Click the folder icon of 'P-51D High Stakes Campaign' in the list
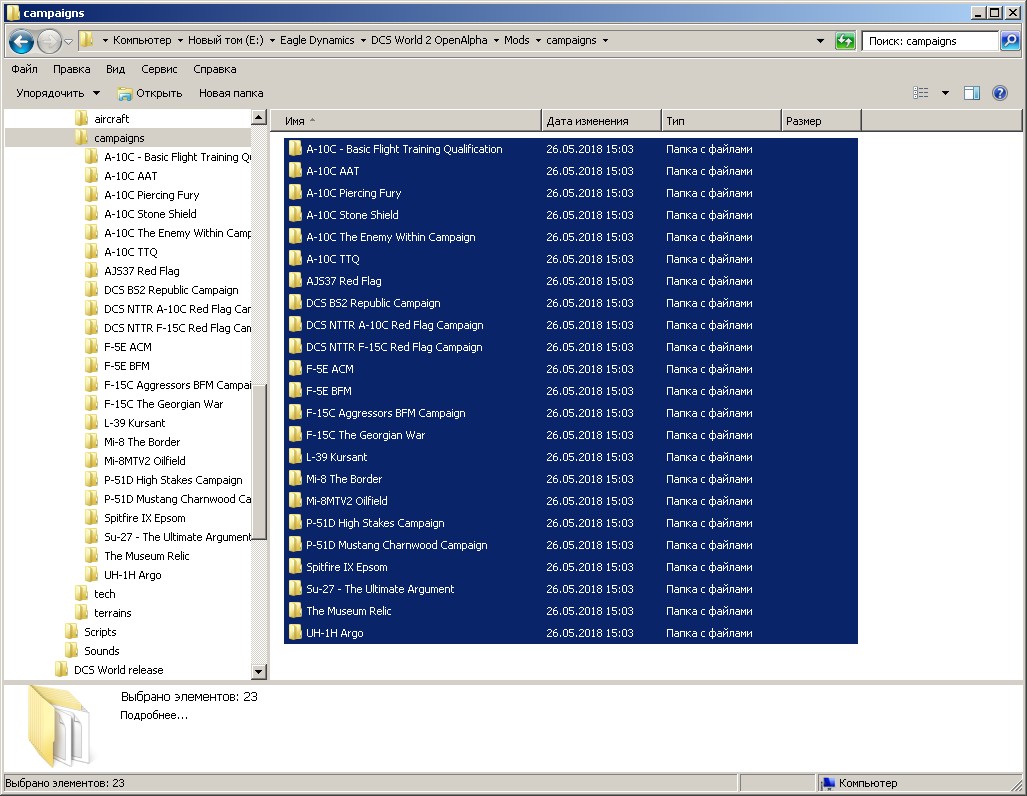 [x=295, y=523]
